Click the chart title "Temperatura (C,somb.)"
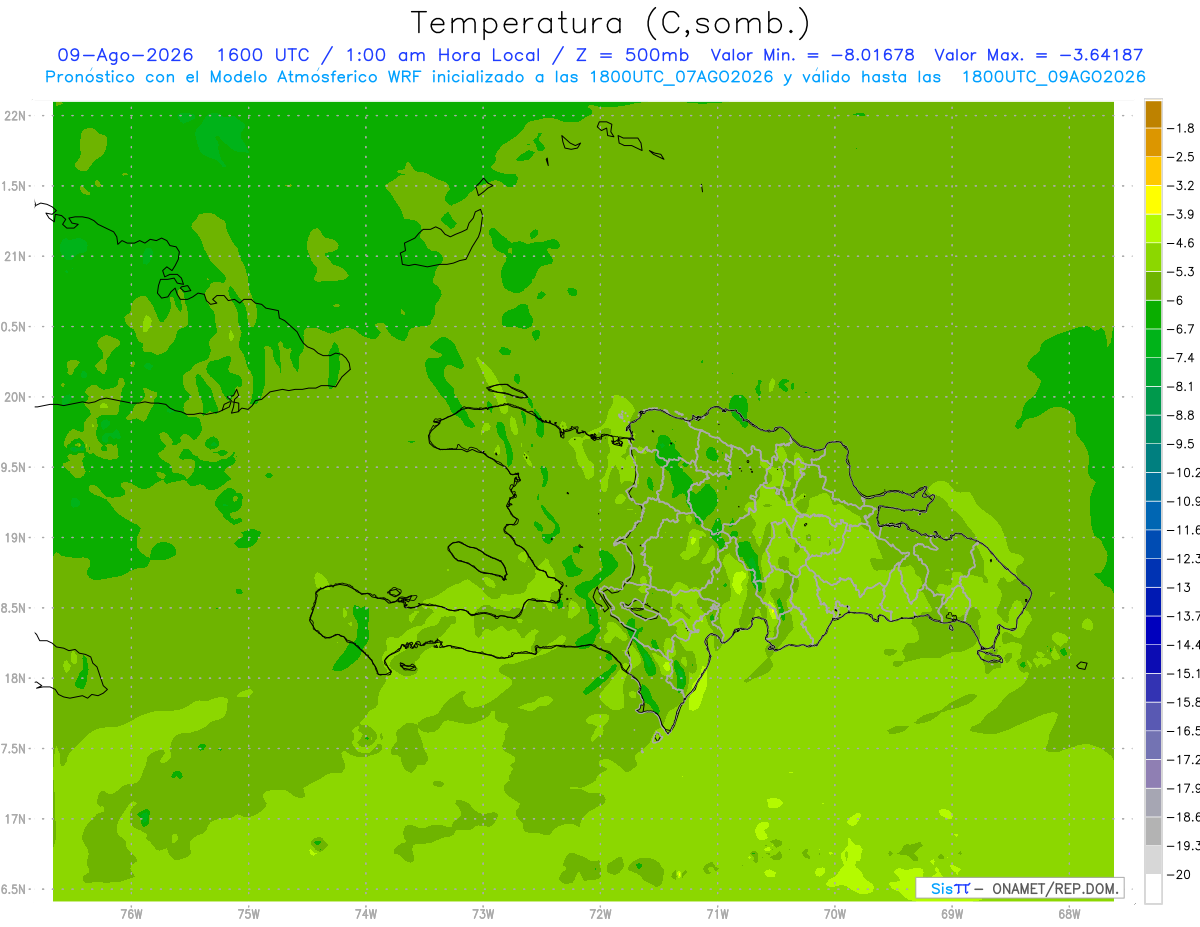The image size is (1200, 927). pyautogui.click(x=610, y=23)
